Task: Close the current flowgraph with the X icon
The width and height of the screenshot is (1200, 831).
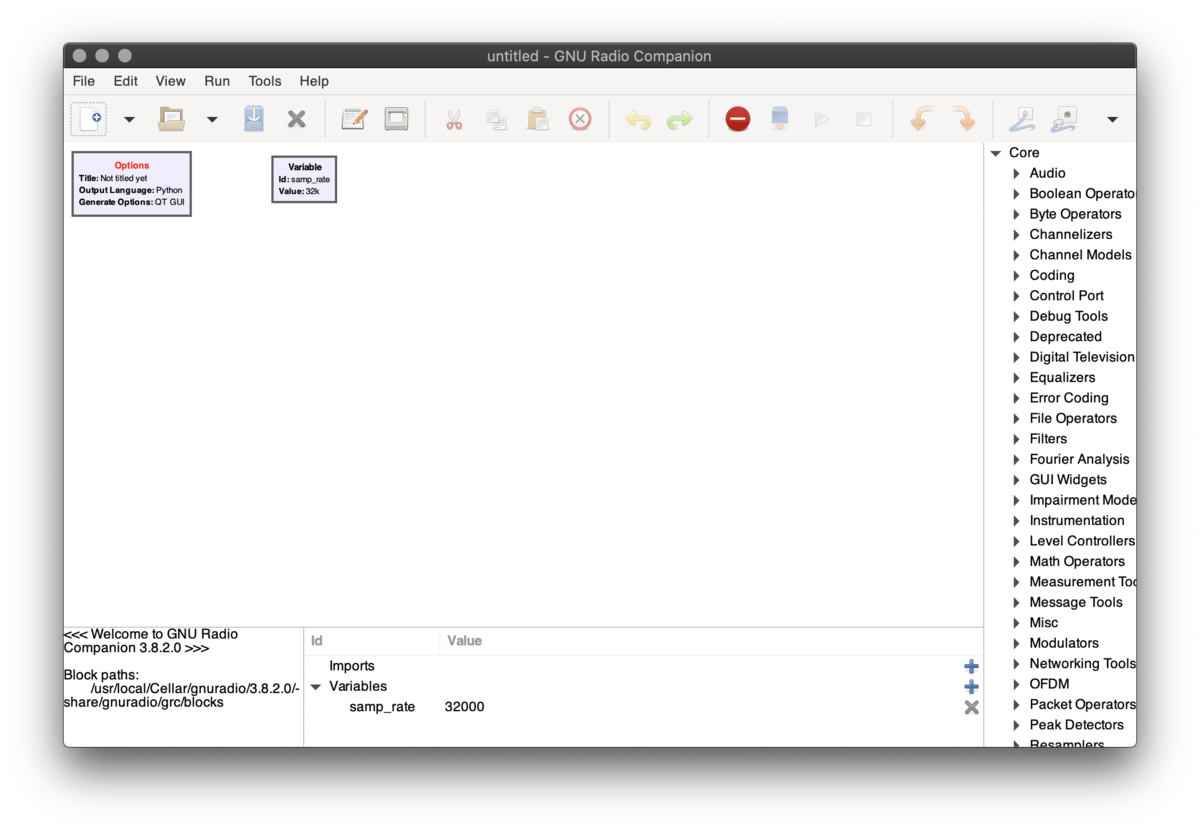Action: pyautogui.click(x=296, y=119)
